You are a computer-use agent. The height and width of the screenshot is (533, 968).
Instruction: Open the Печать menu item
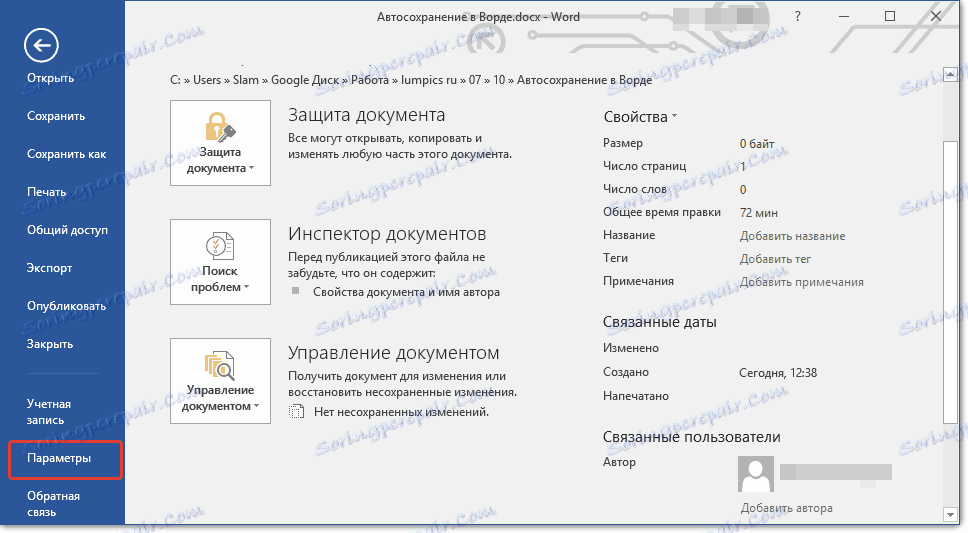46,192
